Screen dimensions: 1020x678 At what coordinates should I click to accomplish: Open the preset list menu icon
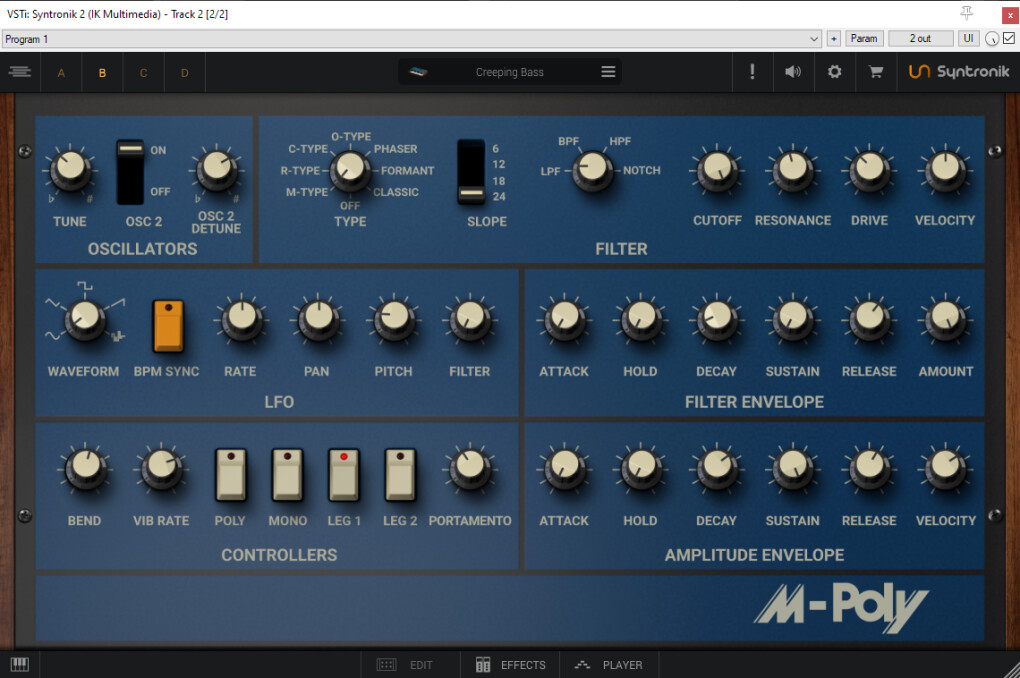pos(608,72)
